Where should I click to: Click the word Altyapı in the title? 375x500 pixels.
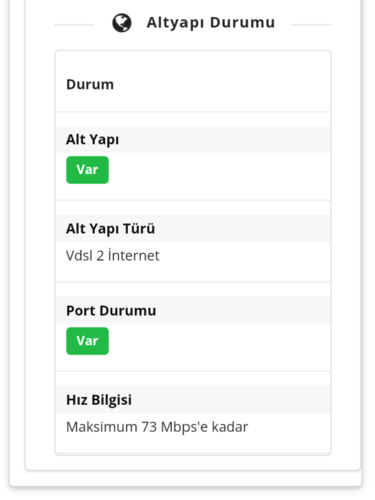tap(175, 23)
